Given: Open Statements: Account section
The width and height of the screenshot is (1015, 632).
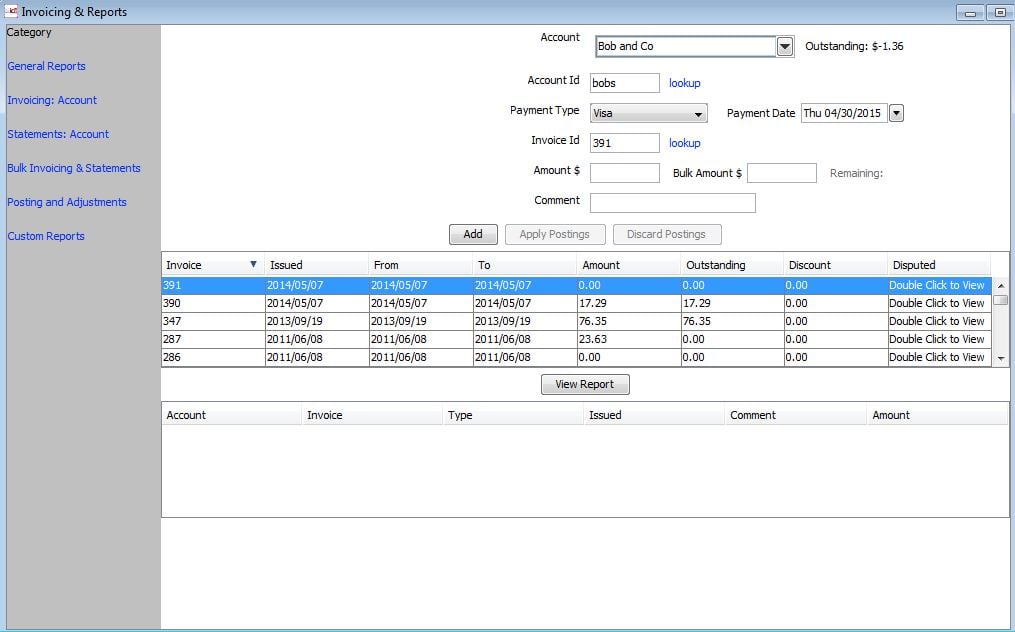Looking at the screenshot, I should [x=58, y=134].
